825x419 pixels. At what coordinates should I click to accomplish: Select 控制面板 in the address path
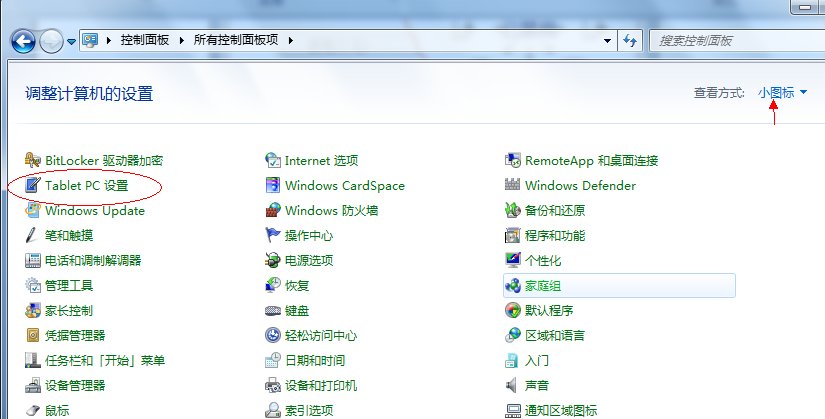[x=145, y=40]
